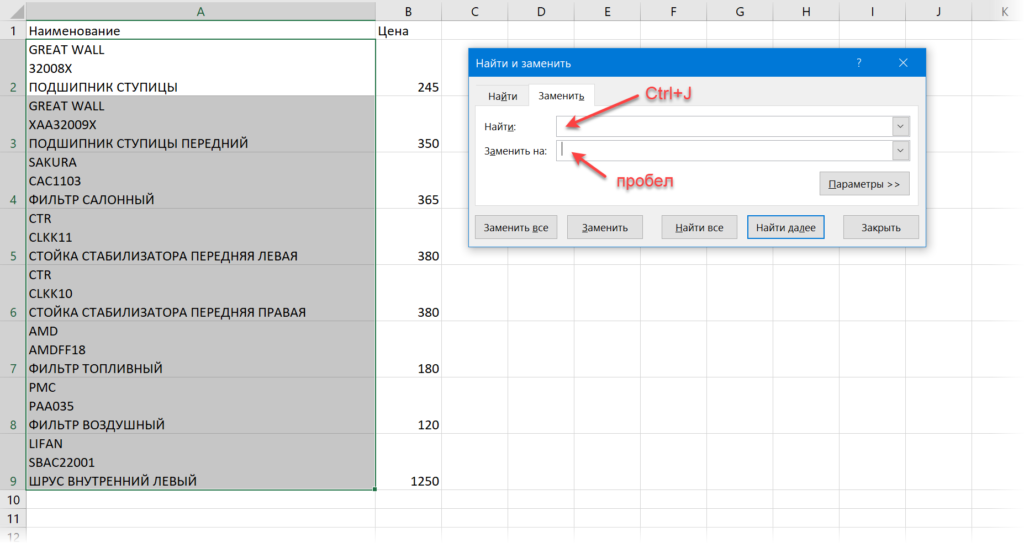The image size is (1024, 543).
Task: Select price cell 380 for CLKK11 row
Action: (x=408, y=237)
